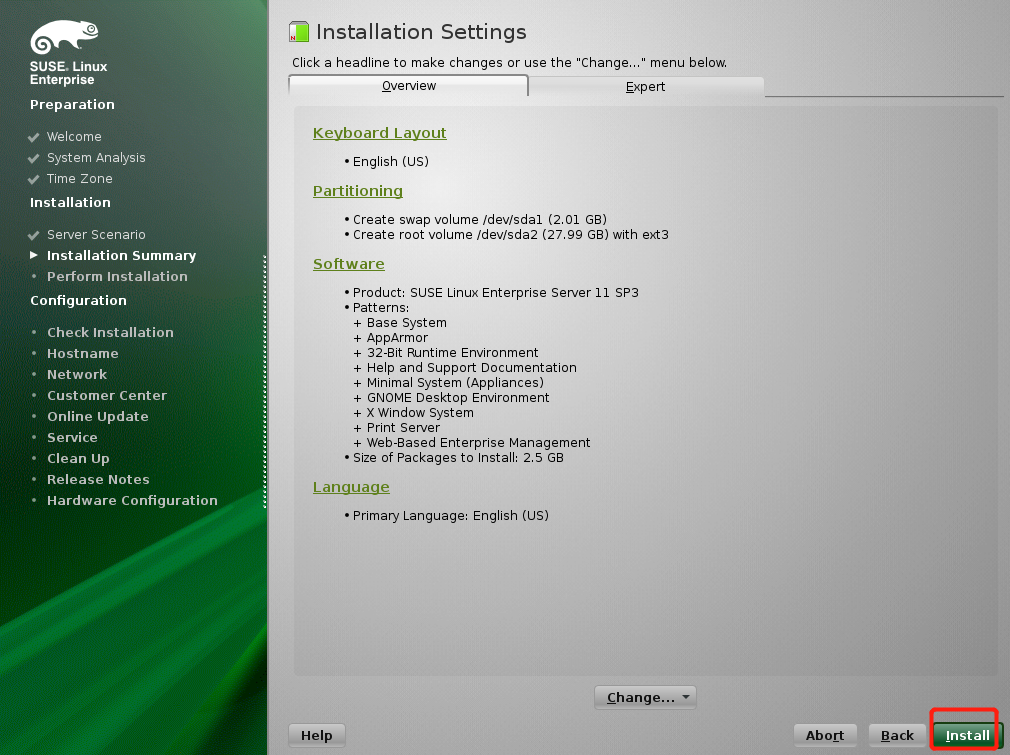Click the checkmark next to Welcome
The image size is (1010, 755).
click(x=33, y=137)
